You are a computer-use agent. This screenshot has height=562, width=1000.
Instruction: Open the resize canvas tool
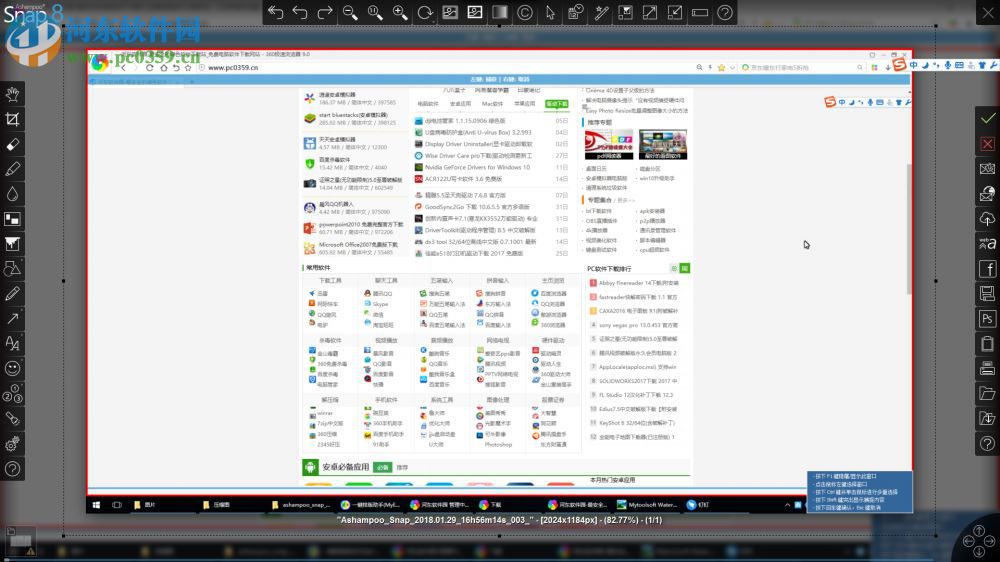tap(625, 12)
